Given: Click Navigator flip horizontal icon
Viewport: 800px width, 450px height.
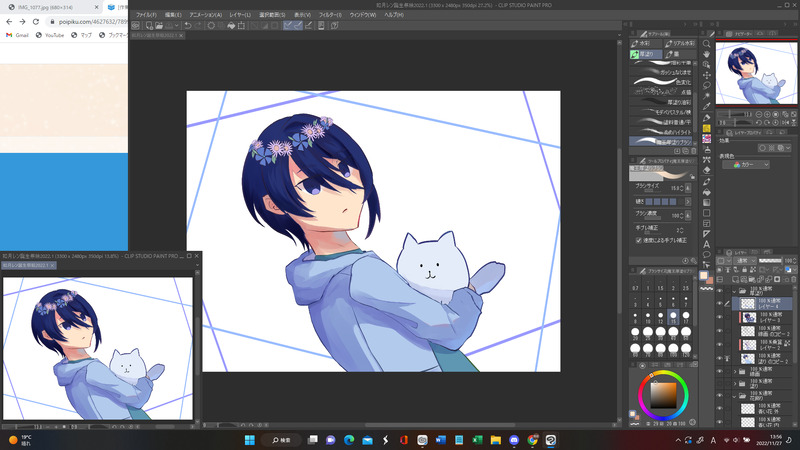Looking at the screenshot, I should pos(786,122).
